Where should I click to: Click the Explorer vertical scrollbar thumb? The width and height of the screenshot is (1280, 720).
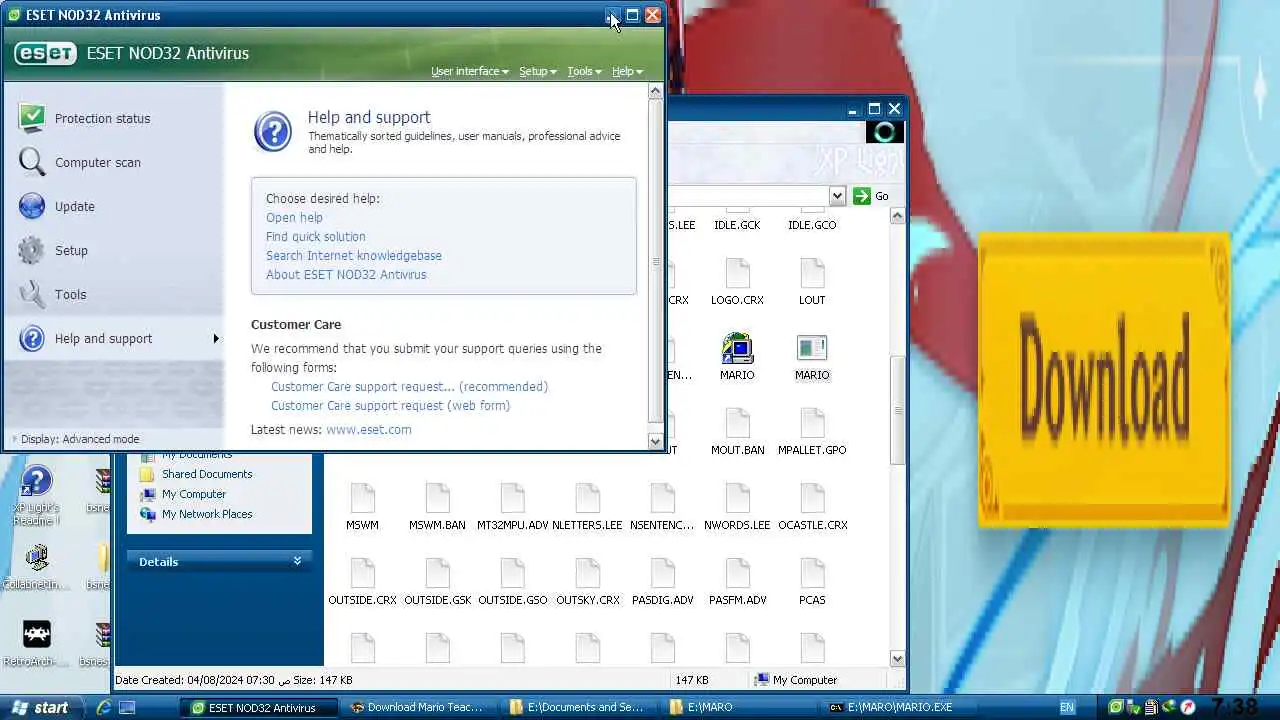coord(897,410)
